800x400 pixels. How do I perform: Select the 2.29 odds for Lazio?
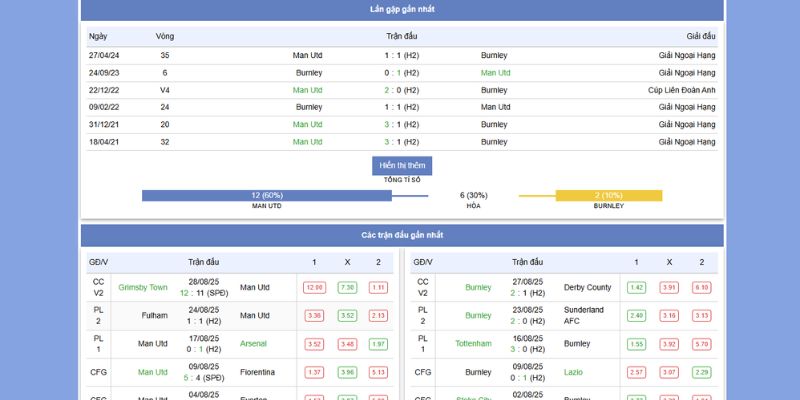[701, 372]
